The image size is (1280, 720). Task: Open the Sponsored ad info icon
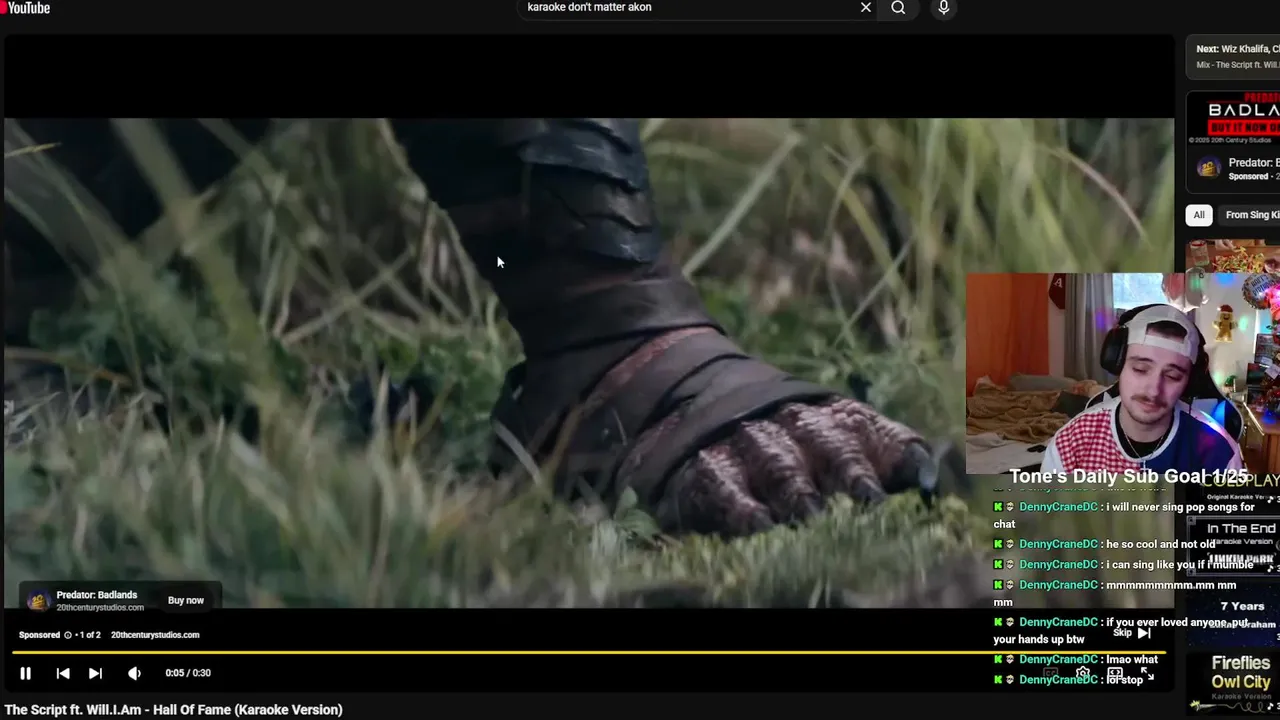point(68,635)
